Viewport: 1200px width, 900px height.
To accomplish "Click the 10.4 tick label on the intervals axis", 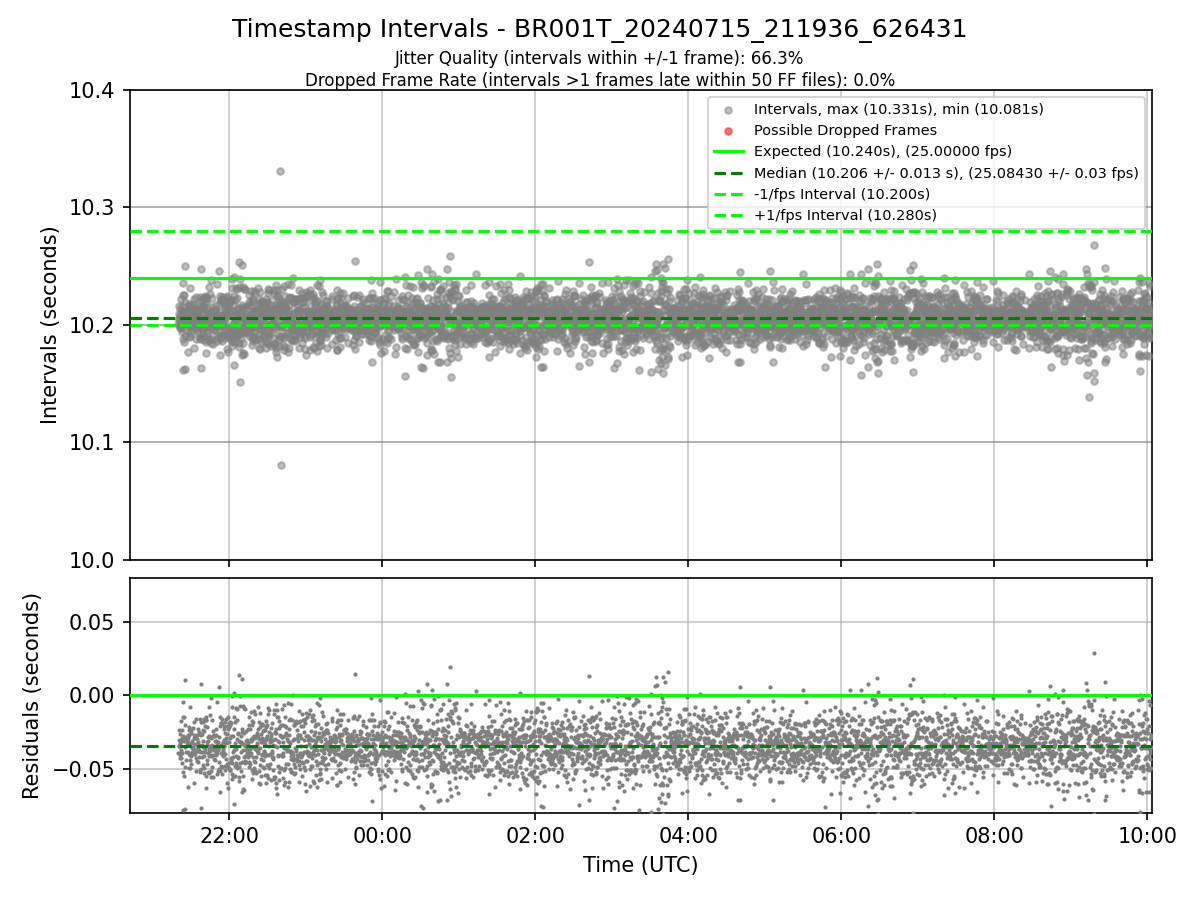I will (94, 91).
